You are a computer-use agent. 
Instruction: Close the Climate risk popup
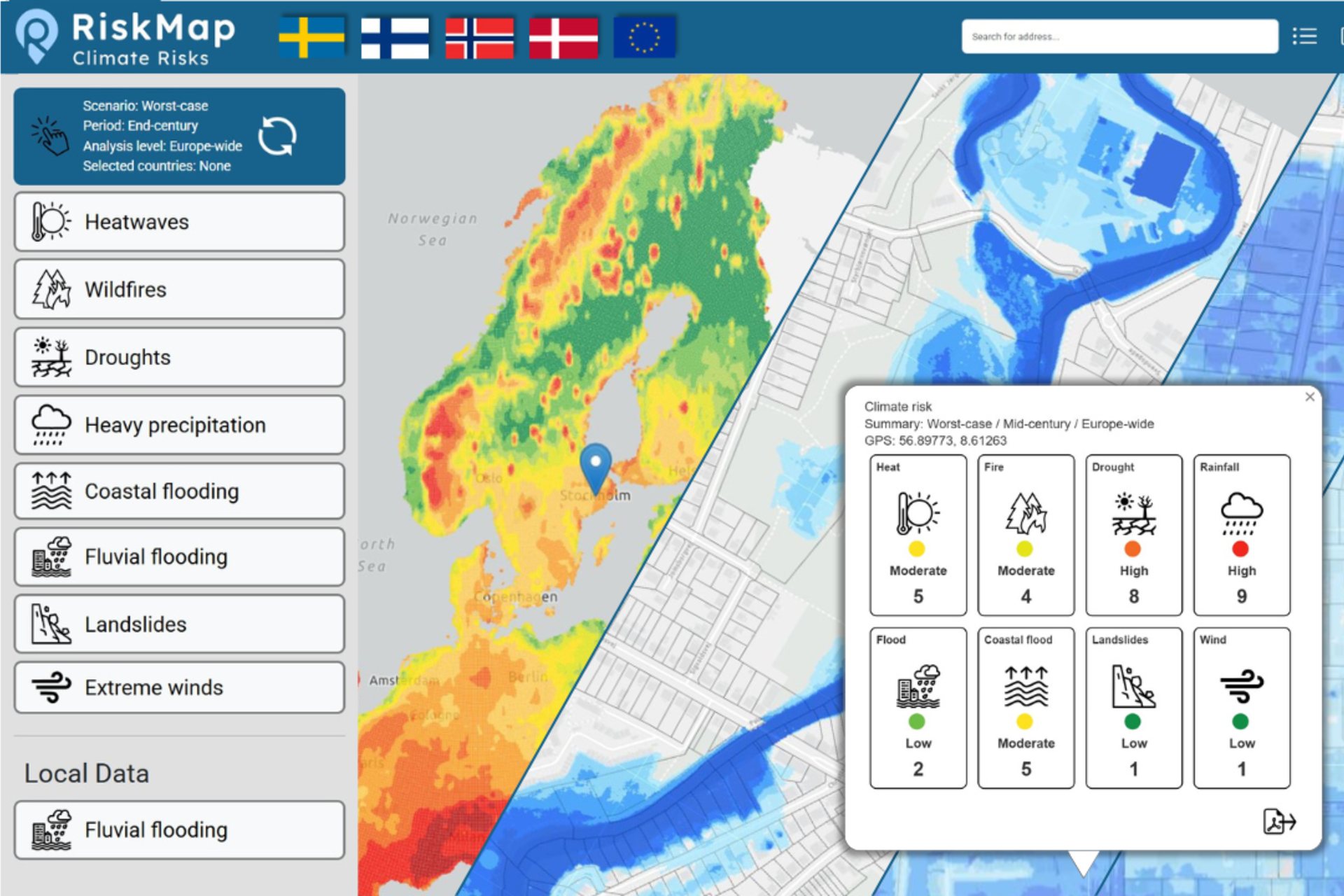pyautogui.click(x=1310, y=397)
